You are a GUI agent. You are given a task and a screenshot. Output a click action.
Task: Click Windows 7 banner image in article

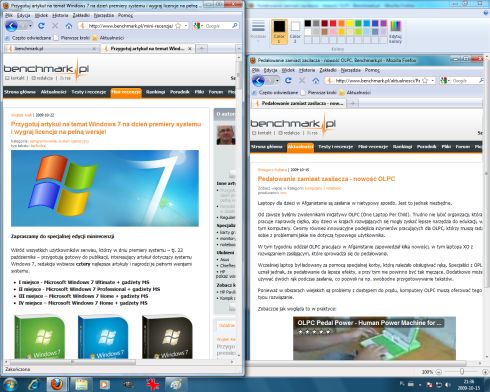coord(105,188)
